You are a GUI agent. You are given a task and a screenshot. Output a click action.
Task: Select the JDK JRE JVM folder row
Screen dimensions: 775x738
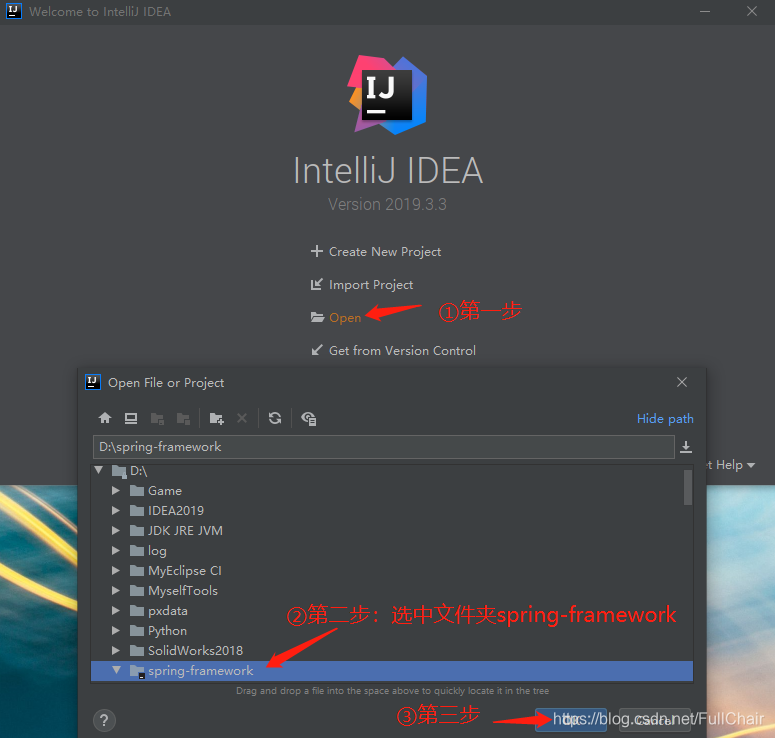tap(392, 530)
